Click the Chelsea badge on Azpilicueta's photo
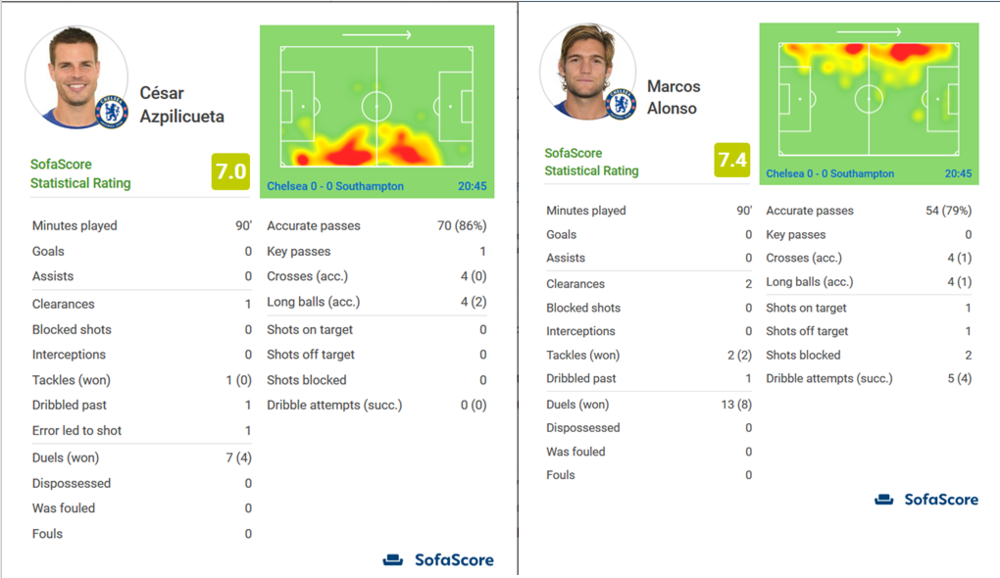 112,112
